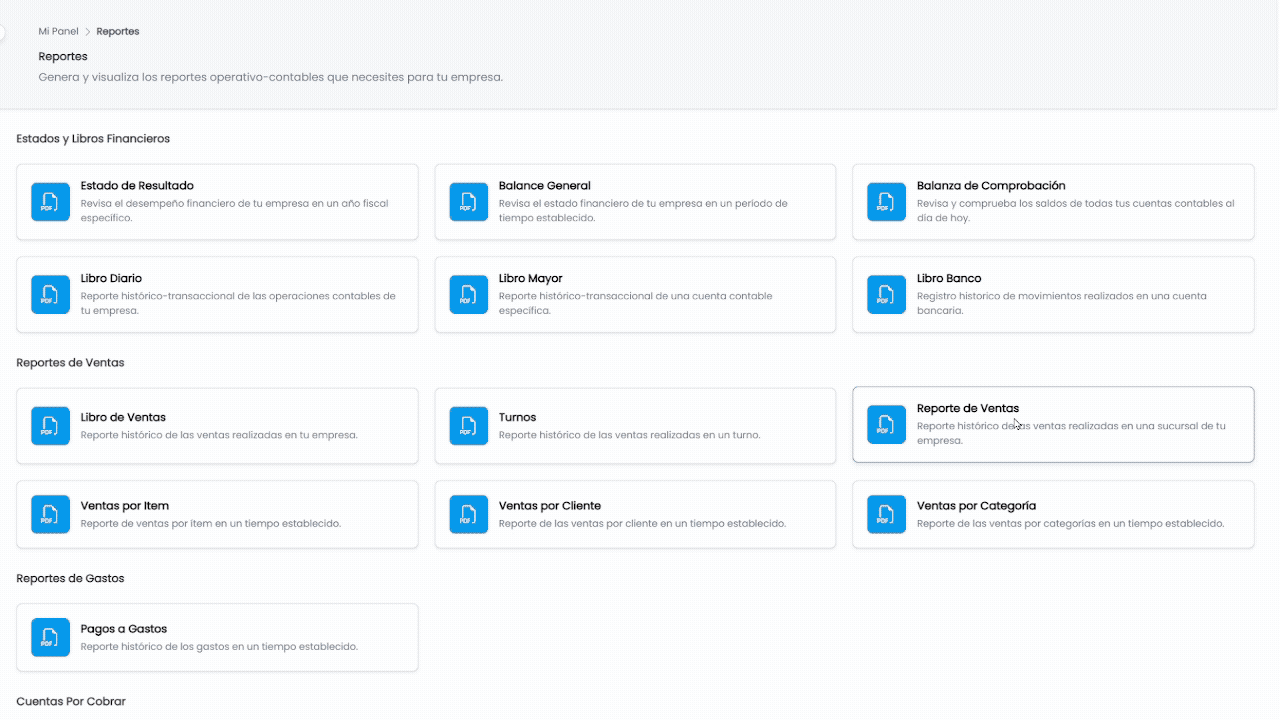Click the Libro Banco PDF icon
Screen dimensions: 1280x720
coord(886,295)
